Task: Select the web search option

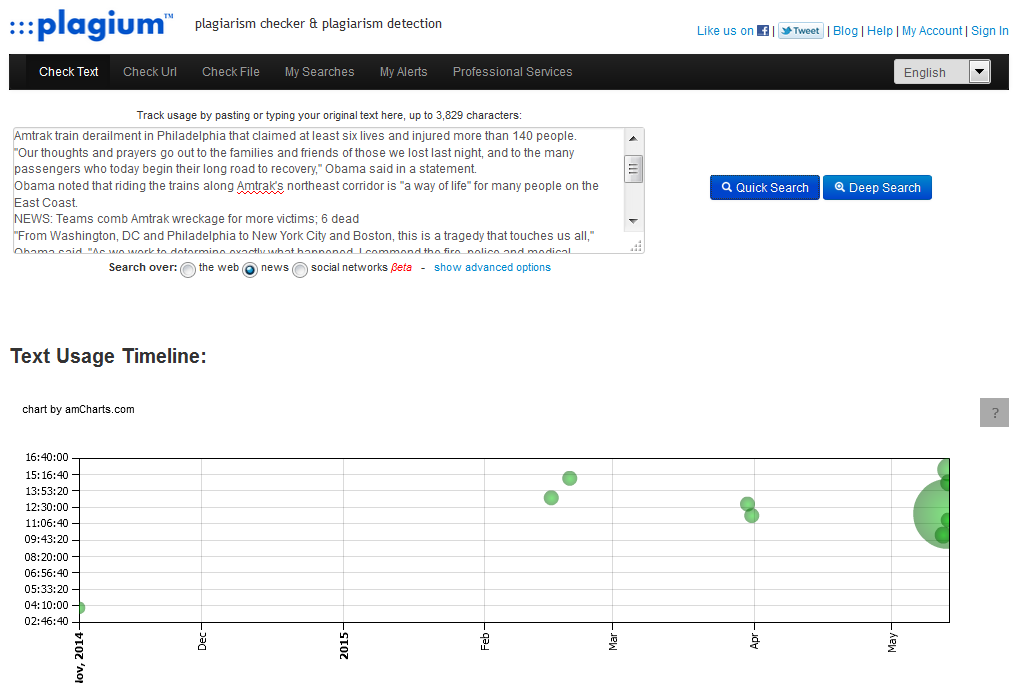Action: [188, 270]
